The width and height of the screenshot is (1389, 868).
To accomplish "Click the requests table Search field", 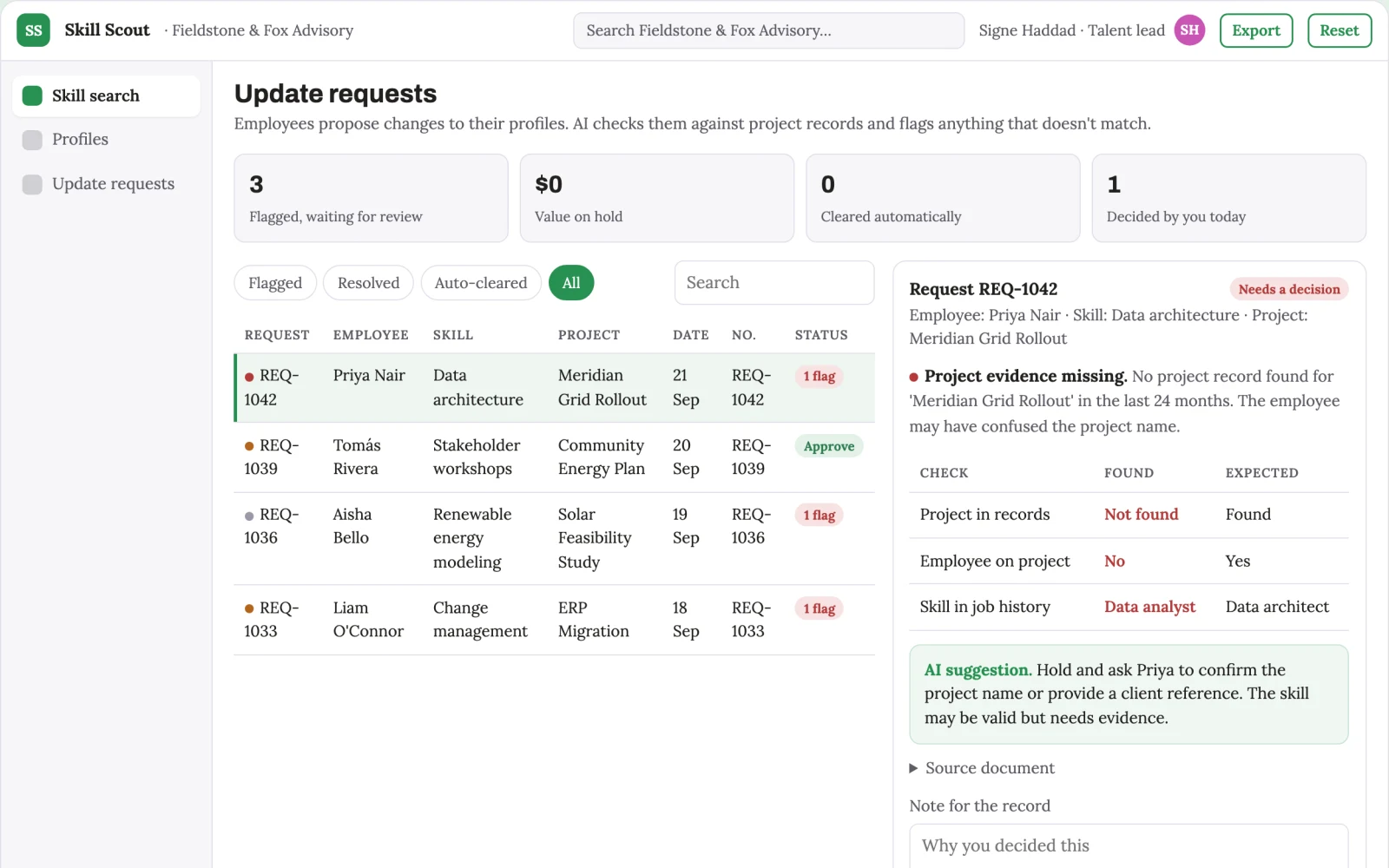I will point(774,283).
